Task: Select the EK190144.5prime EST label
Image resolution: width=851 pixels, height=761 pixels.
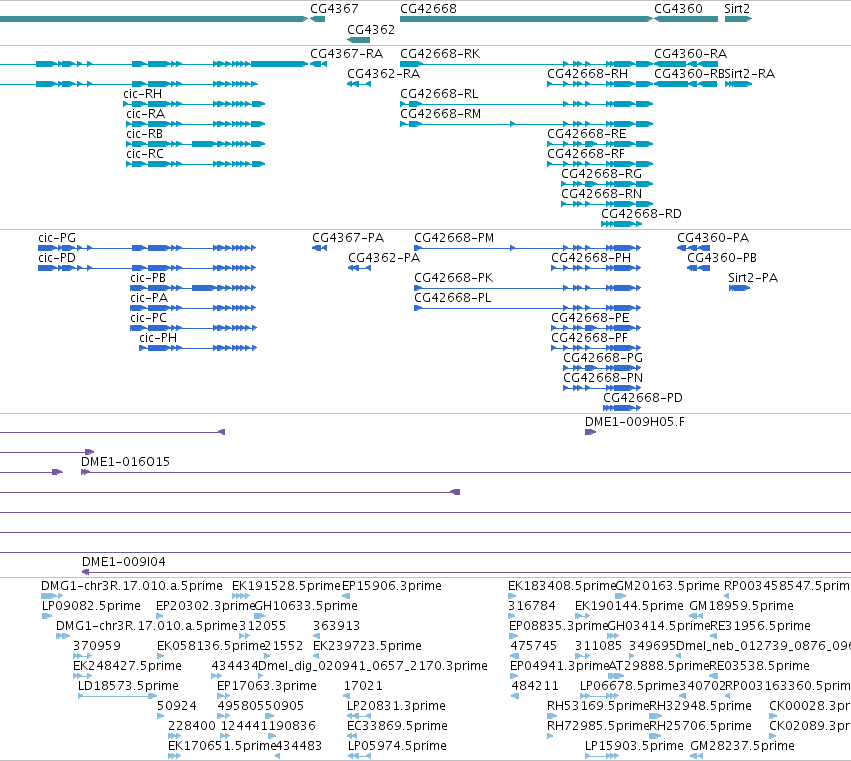Action: pos(629,606)
